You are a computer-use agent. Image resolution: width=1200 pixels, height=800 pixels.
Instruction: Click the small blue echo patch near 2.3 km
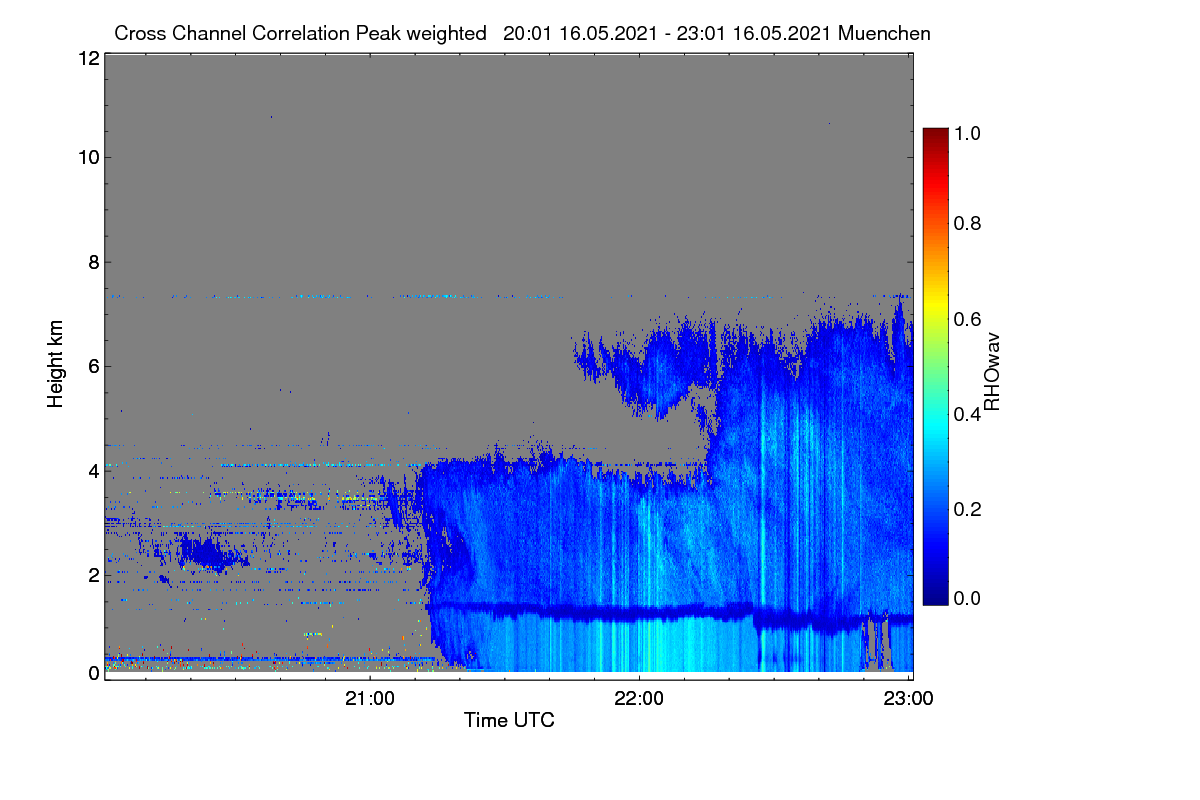pos(210,553)
